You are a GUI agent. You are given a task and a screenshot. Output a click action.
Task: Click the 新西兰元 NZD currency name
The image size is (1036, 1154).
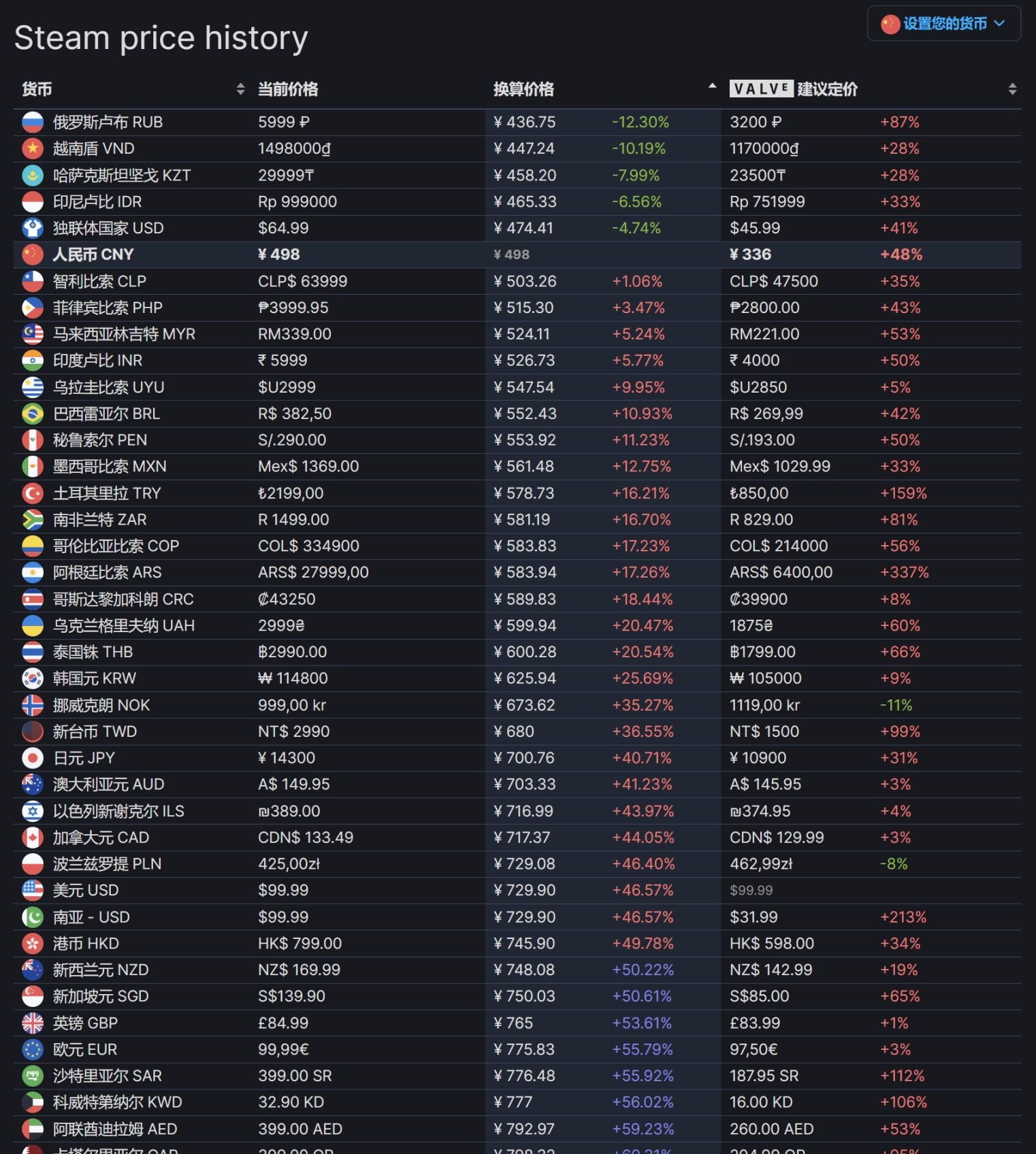coord(101,970)
